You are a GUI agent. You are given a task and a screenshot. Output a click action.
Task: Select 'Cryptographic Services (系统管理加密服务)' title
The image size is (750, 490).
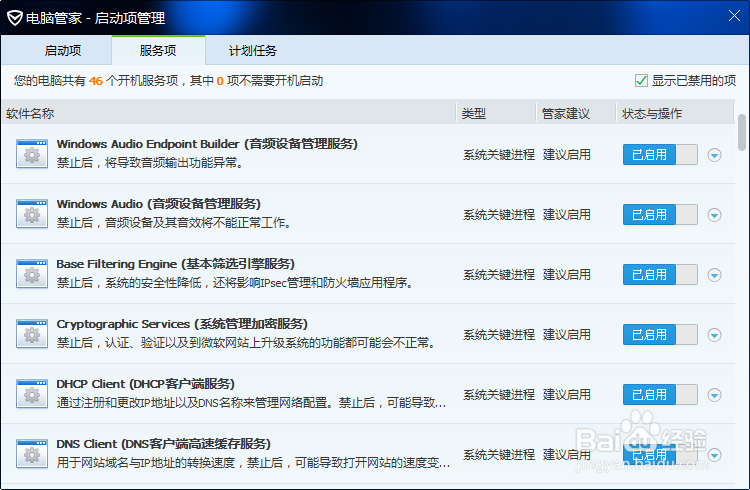182,324
